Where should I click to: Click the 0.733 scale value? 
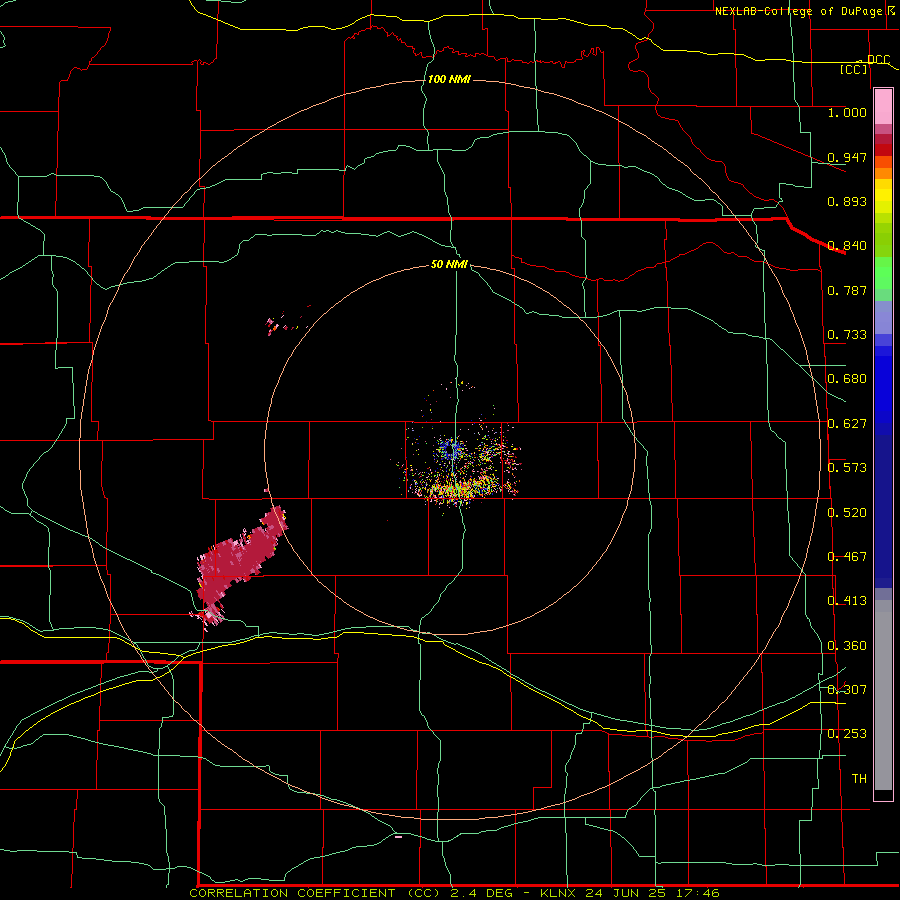(x=847, y=335)
